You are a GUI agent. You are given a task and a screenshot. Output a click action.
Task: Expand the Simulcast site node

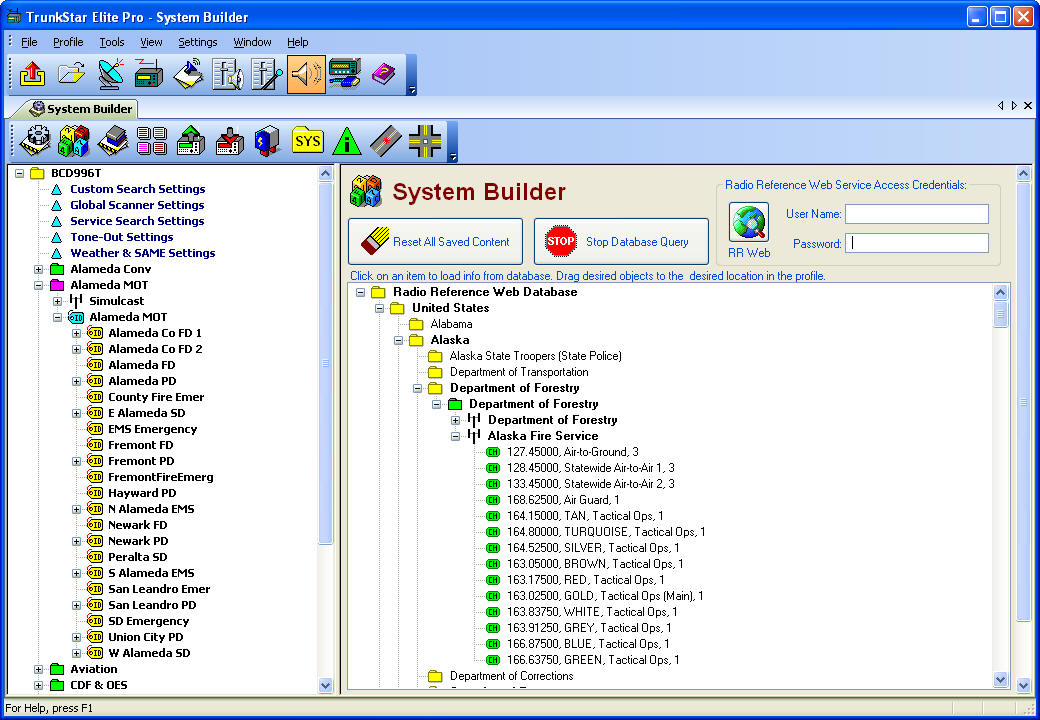58,301
